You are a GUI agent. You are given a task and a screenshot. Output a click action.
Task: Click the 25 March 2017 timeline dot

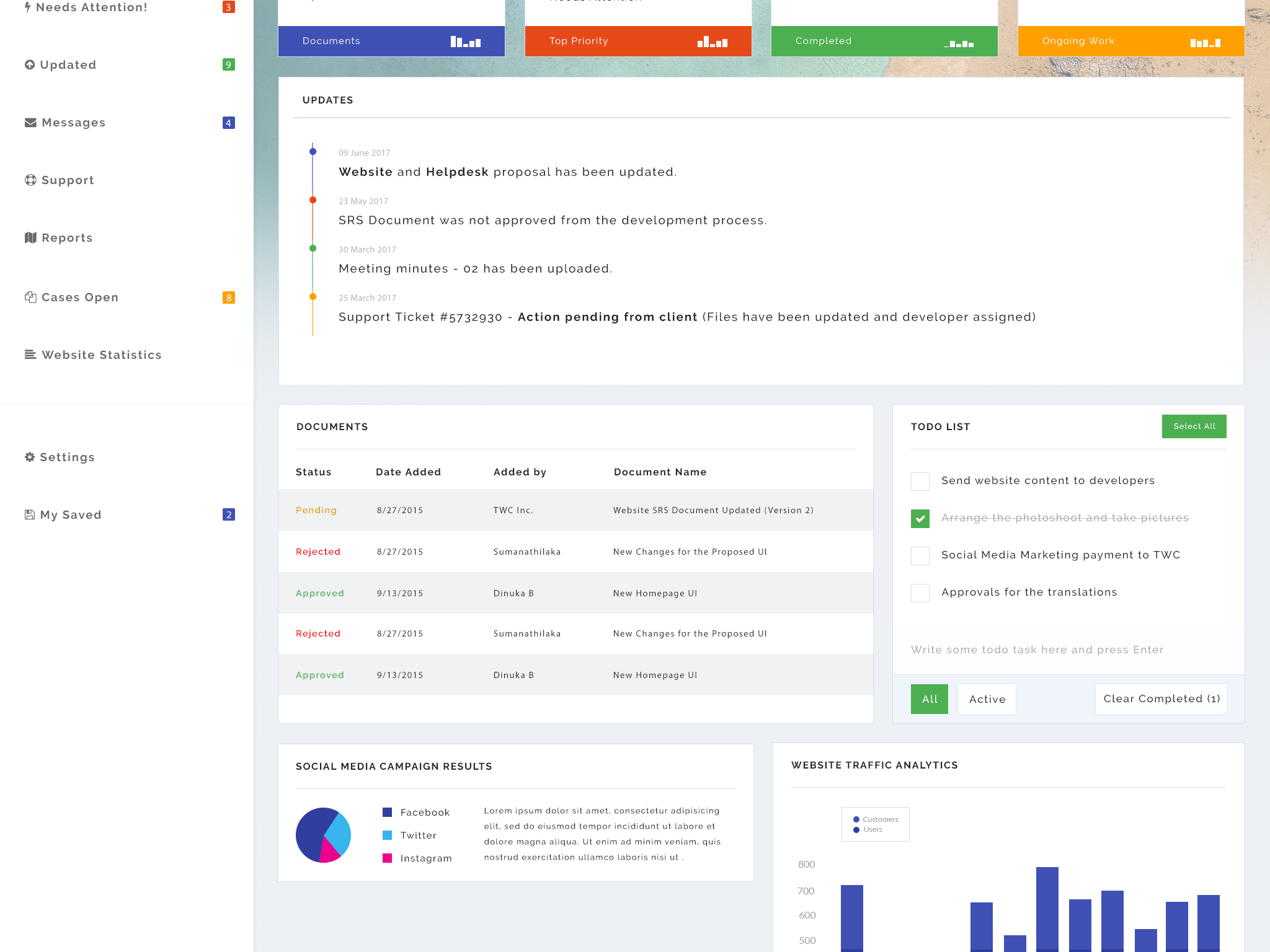click(313, 296)
